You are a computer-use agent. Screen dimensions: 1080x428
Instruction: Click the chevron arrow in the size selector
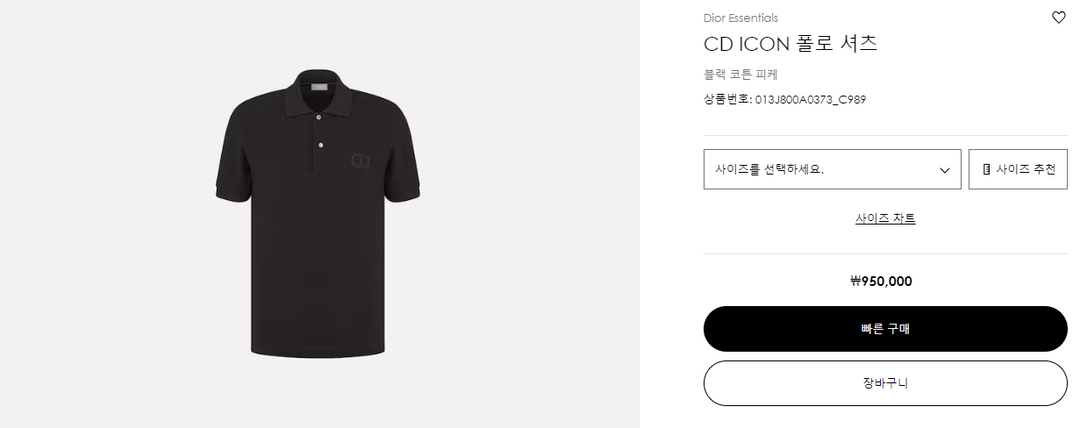(x=944, y=170)
